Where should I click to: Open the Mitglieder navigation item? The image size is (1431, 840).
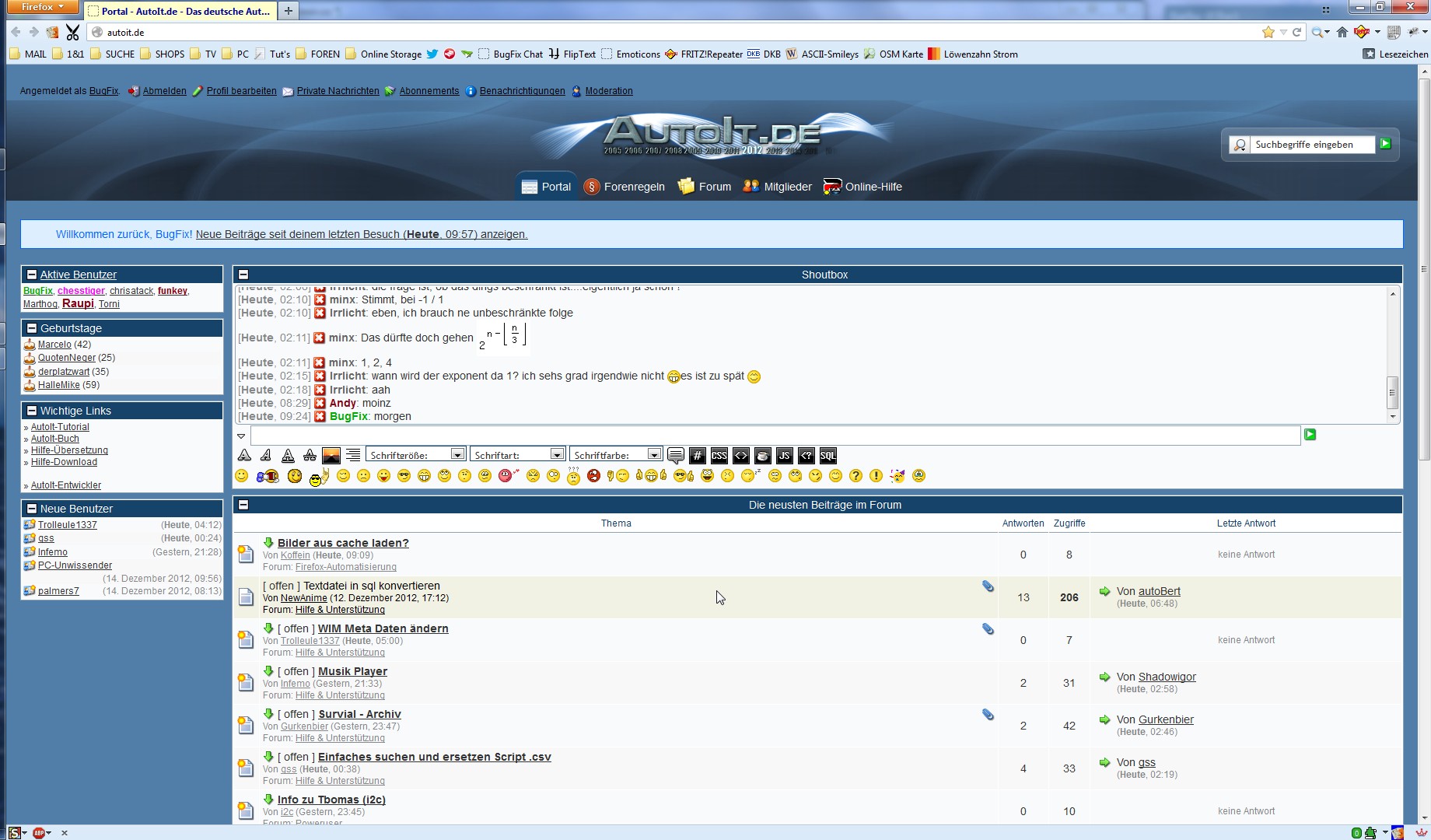[777, 187]
